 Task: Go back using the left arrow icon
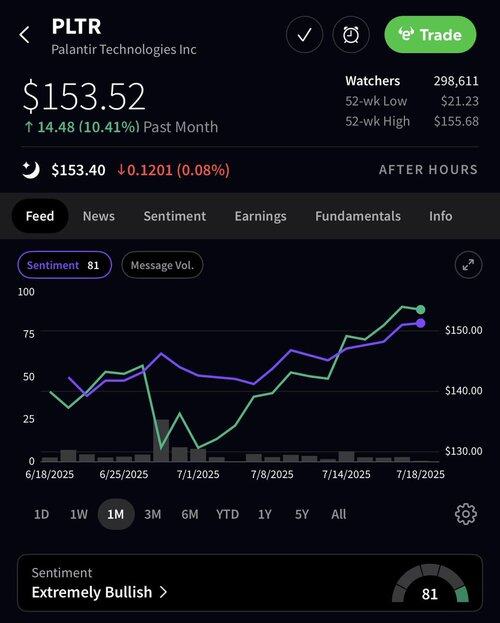click(25, 35)
